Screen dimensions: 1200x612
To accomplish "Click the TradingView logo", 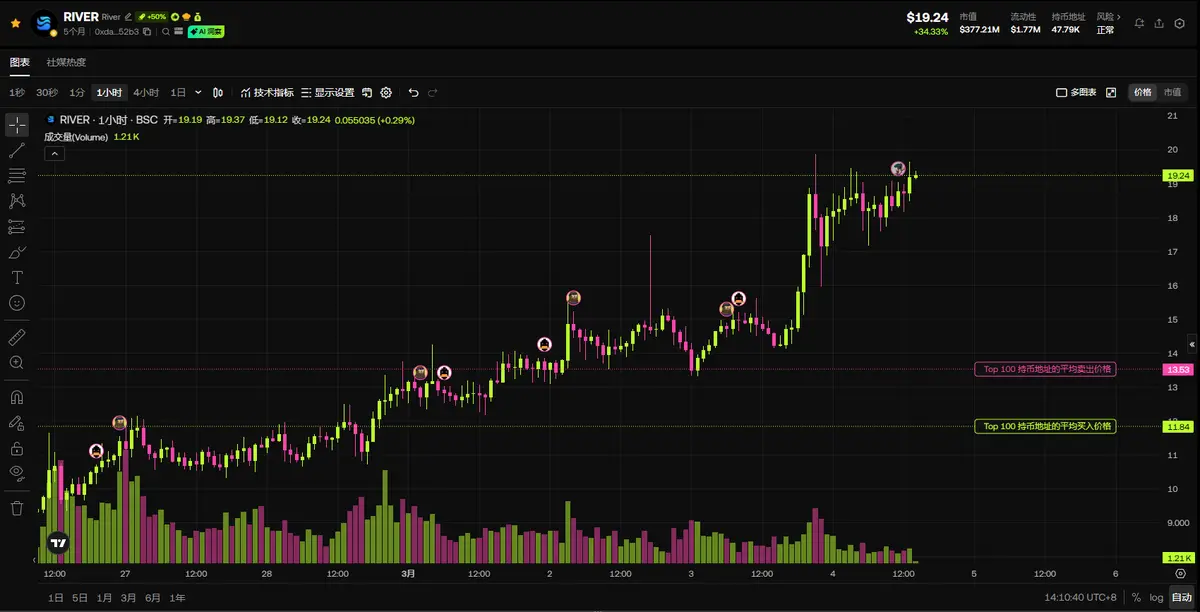I will click(59, 543).
